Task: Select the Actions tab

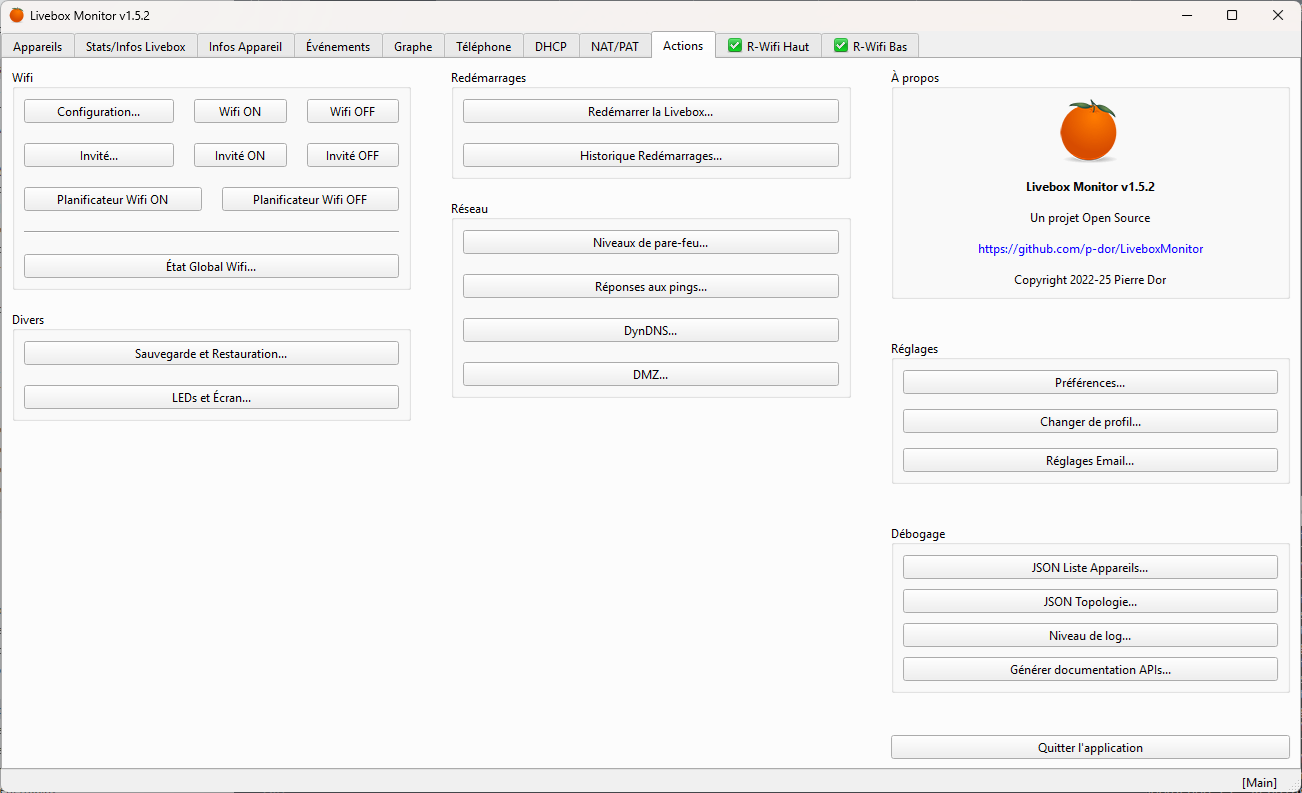Action: 683,45
